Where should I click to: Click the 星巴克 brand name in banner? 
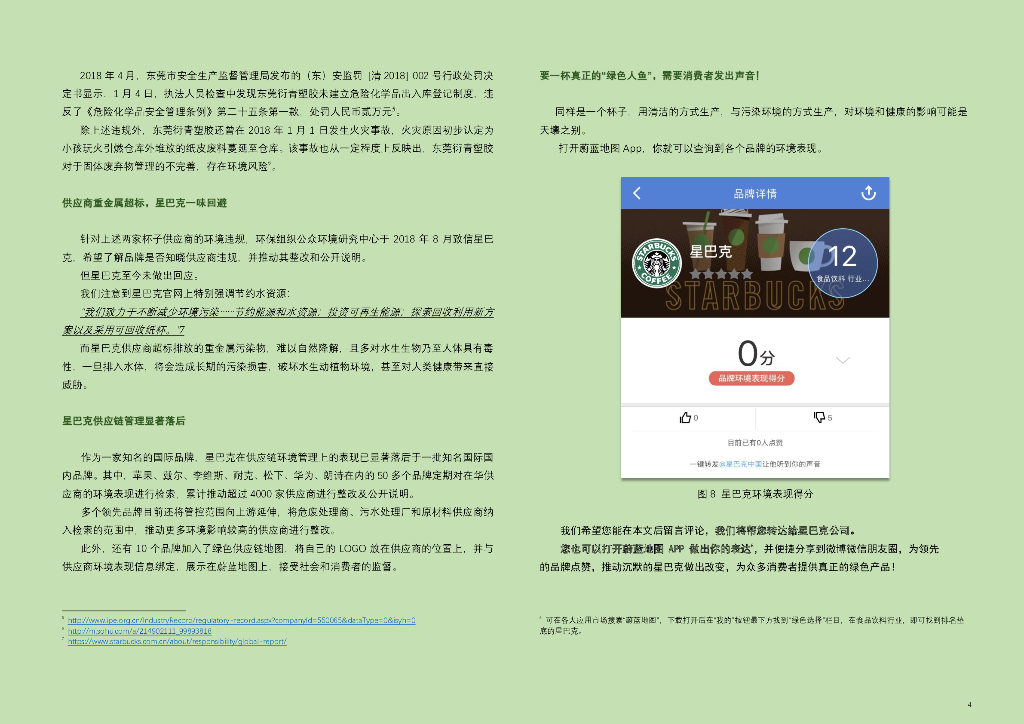pos(711,251)
